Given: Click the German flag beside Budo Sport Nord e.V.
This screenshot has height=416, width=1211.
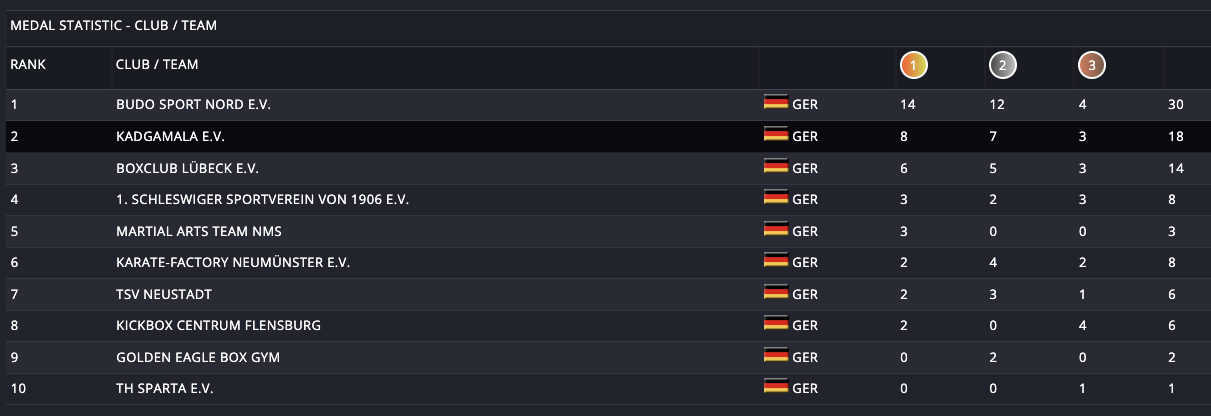Looking at the screenshot, I should (776, 104).
